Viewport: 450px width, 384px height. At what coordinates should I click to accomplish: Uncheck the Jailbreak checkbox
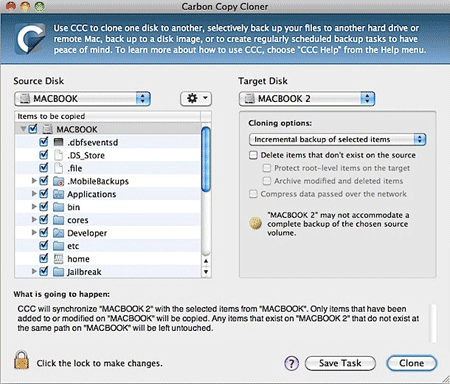point(43,271)
